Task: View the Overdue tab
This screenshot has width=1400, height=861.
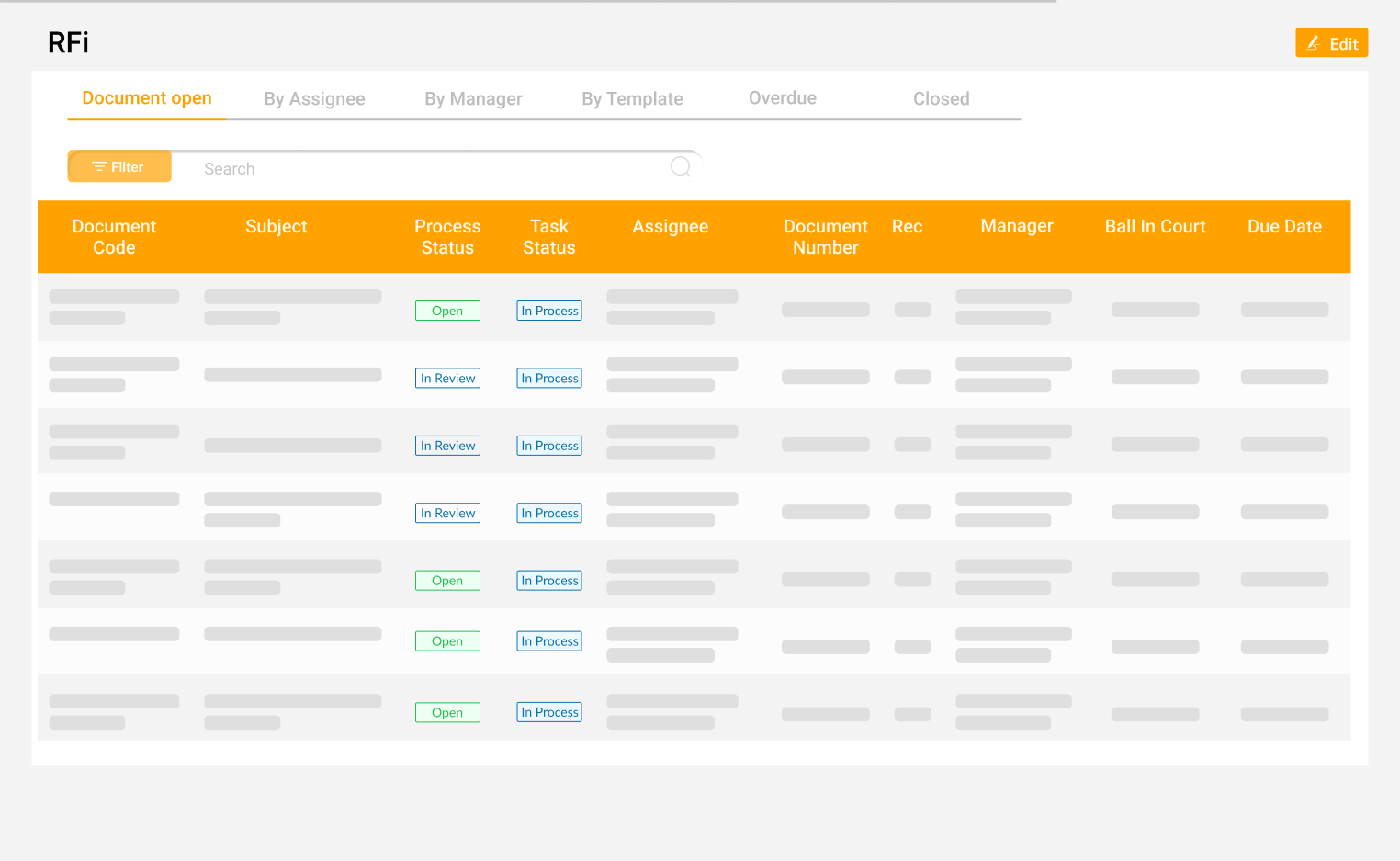Action: [x=782, y=98]
